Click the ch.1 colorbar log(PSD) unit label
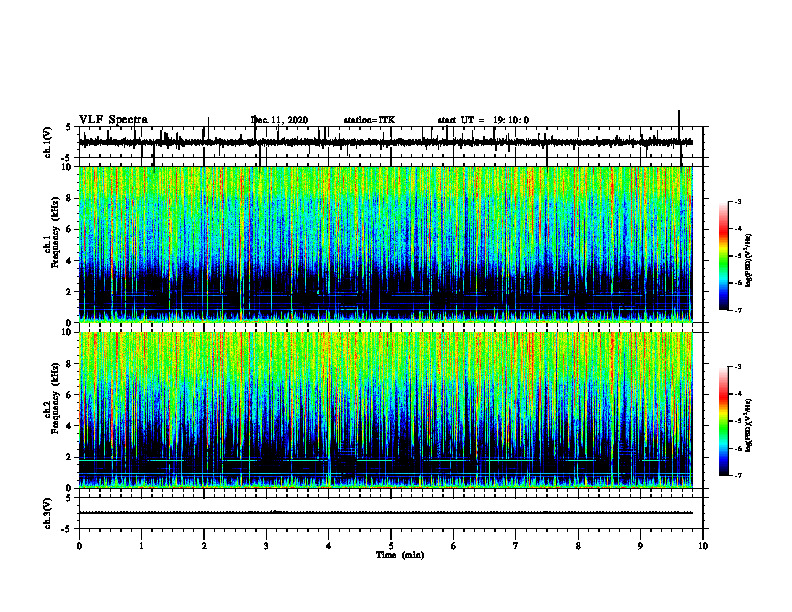Screen dimensions: 792x612 [749, 260]
